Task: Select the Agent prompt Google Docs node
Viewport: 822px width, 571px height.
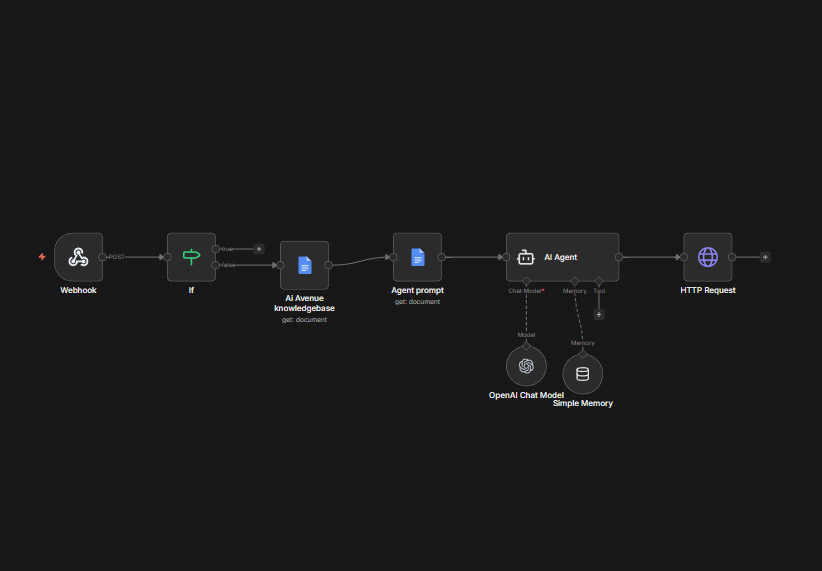Action: [x=417, y=257]
